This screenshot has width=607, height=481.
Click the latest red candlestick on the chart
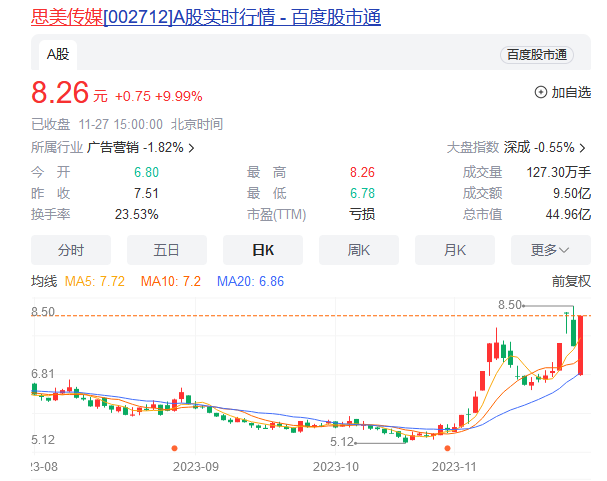(x=580, y=345)
